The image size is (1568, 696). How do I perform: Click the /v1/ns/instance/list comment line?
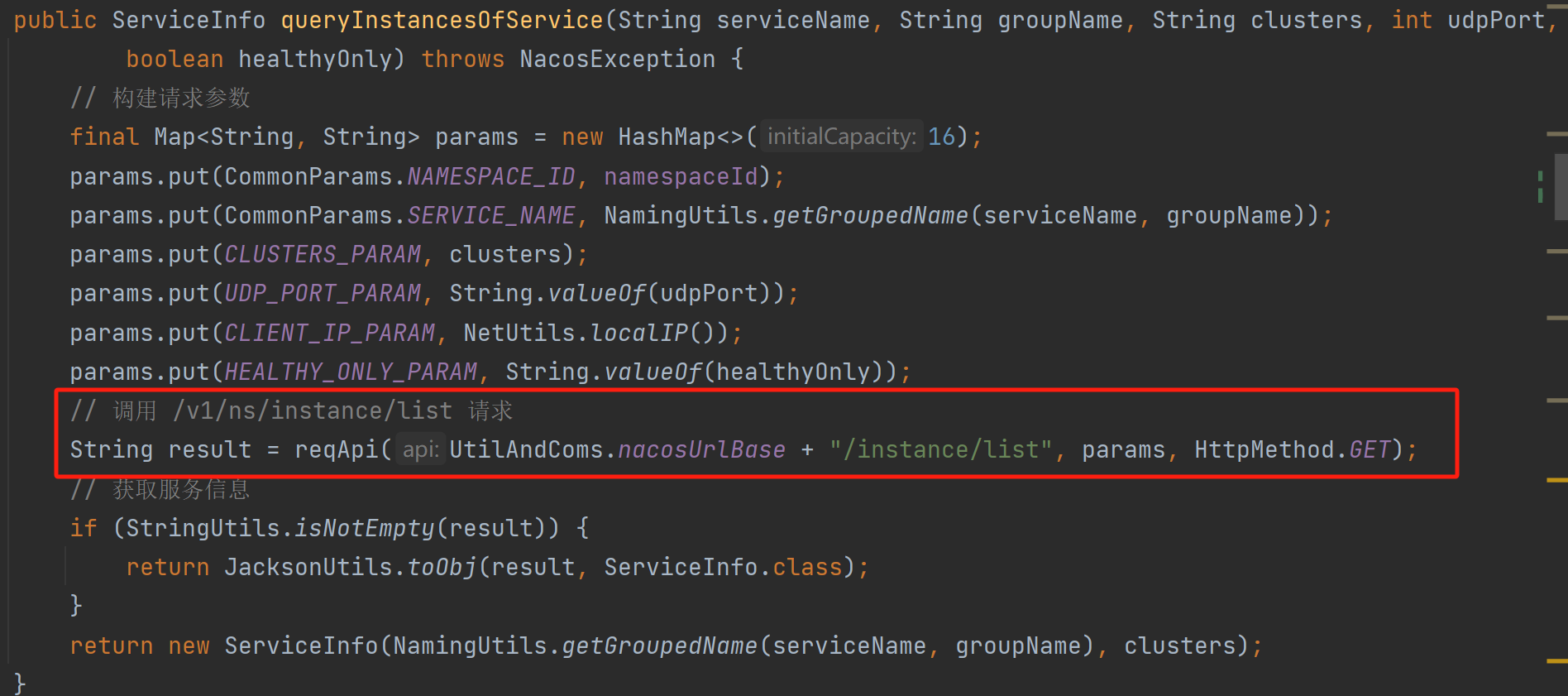pyautogui.click(x=291, y=410)
